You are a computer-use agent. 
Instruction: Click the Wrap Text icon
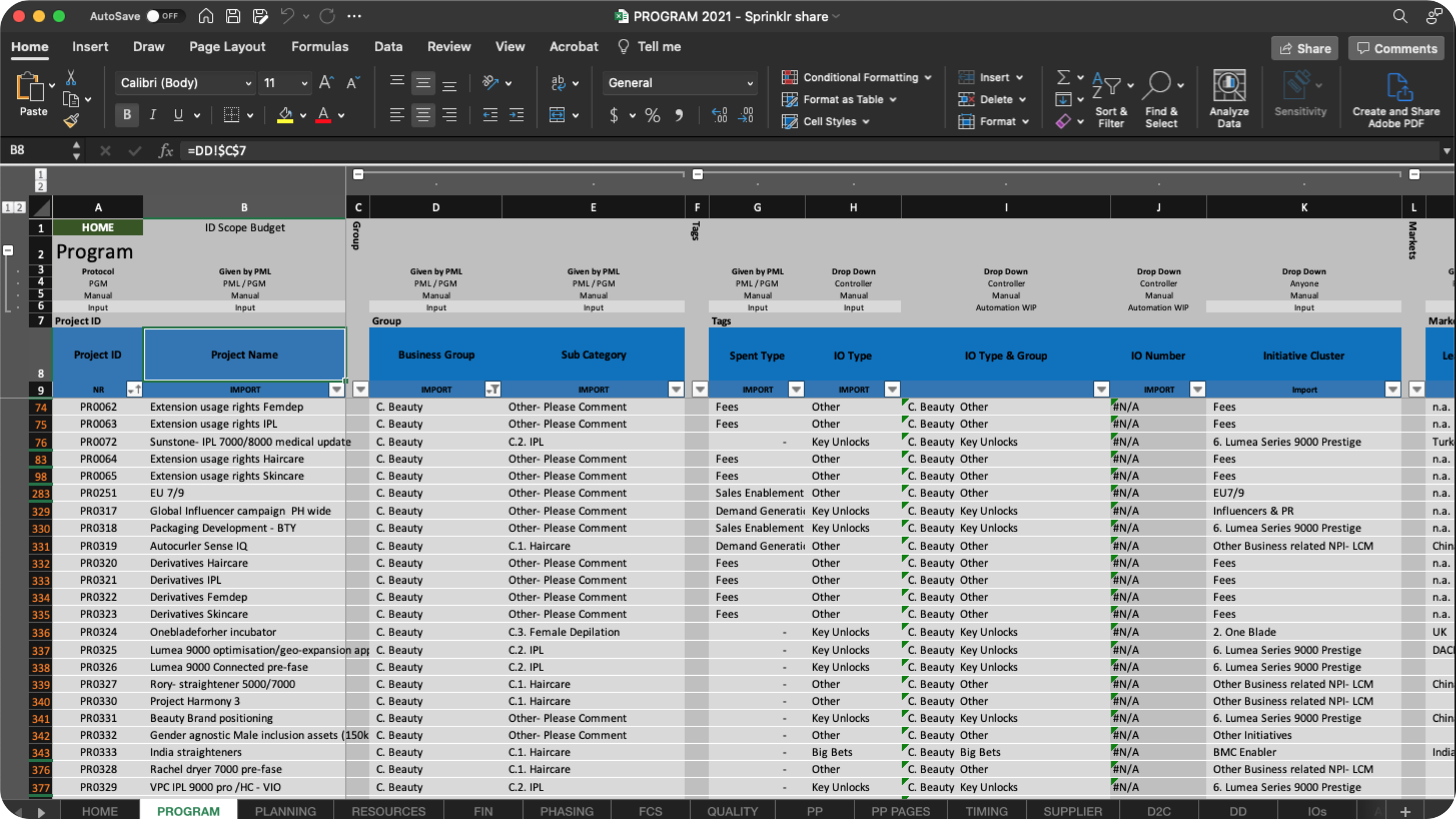(x=557, y=83)
